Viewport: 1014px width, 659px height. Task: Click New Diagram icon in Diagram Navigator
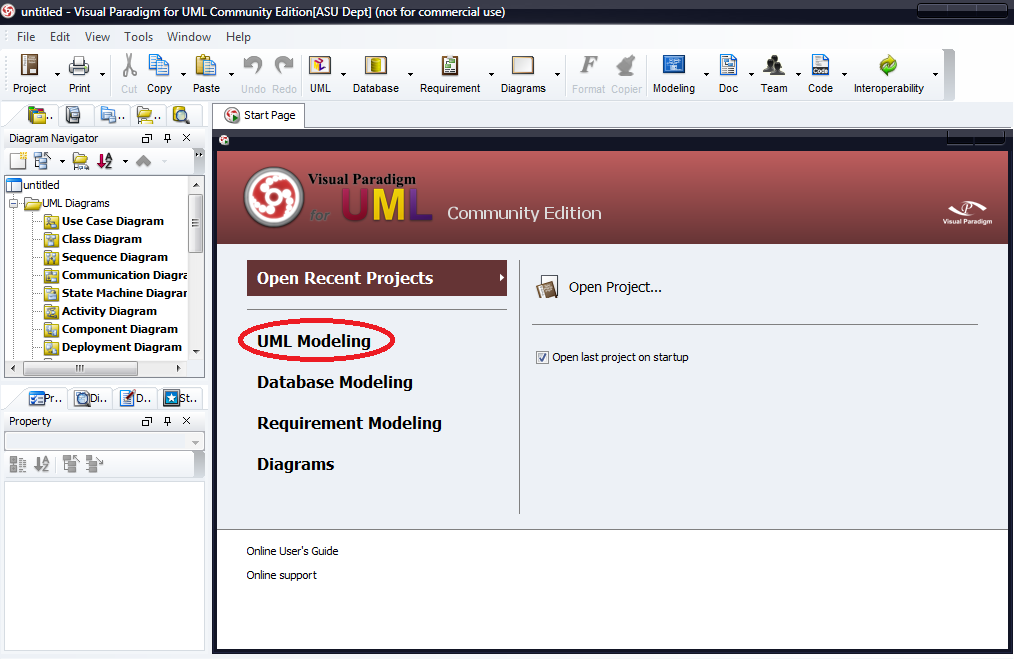click(x=18, y=160)
